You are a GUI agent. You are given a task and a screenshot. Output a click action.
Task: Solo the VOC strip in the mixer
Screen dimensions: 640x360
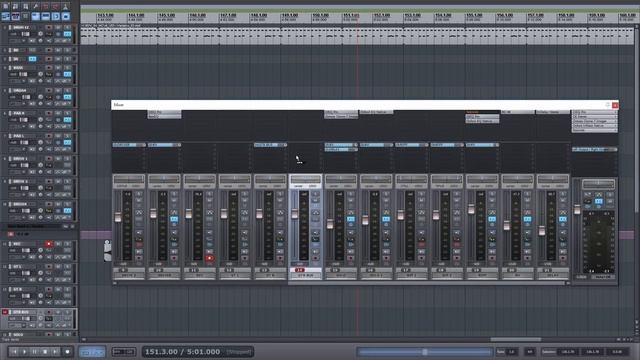tap(209, 194)
